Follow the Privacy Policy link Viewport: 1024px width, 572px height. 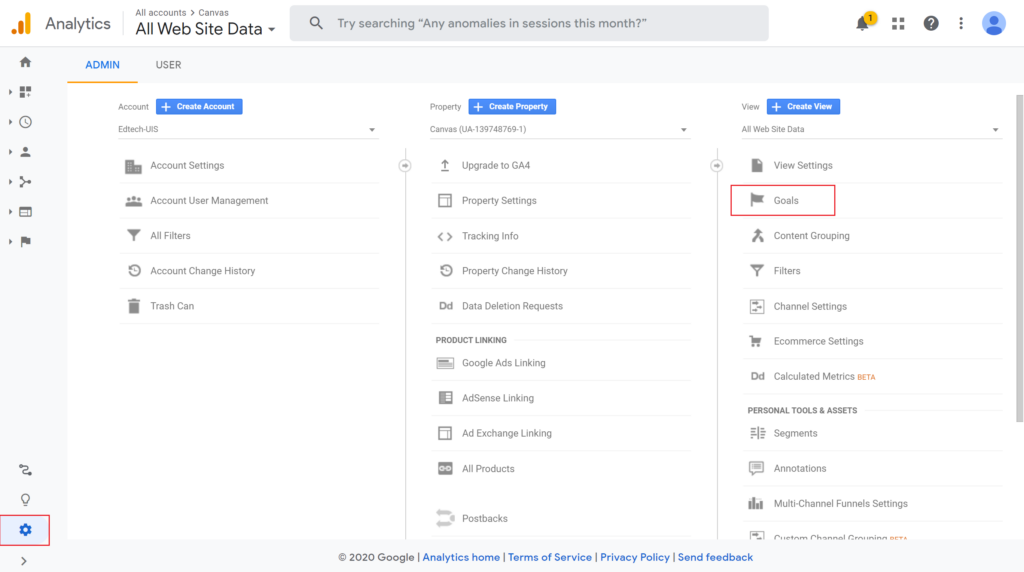635,557
